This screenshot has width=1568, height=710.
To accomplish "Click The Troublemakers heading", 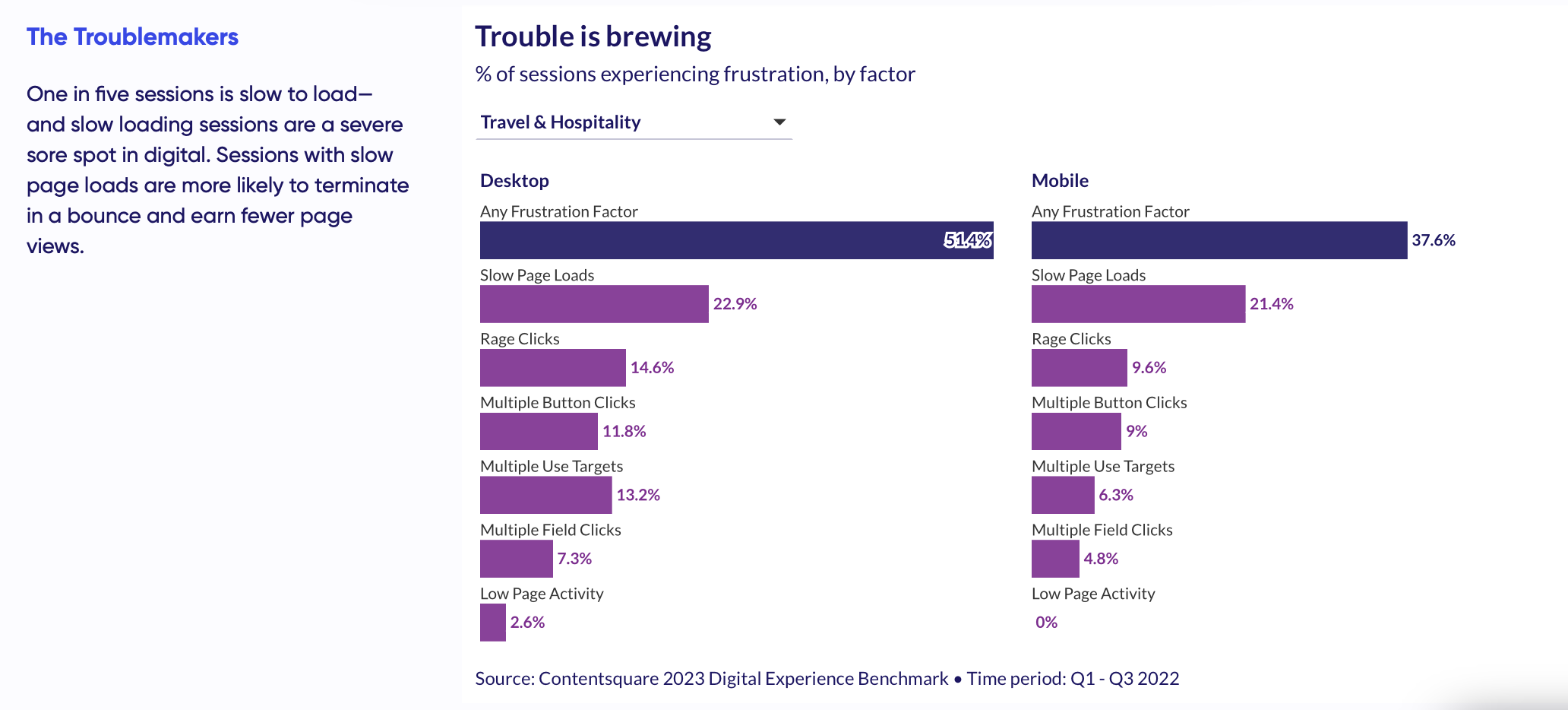I will tap(132, 36).
